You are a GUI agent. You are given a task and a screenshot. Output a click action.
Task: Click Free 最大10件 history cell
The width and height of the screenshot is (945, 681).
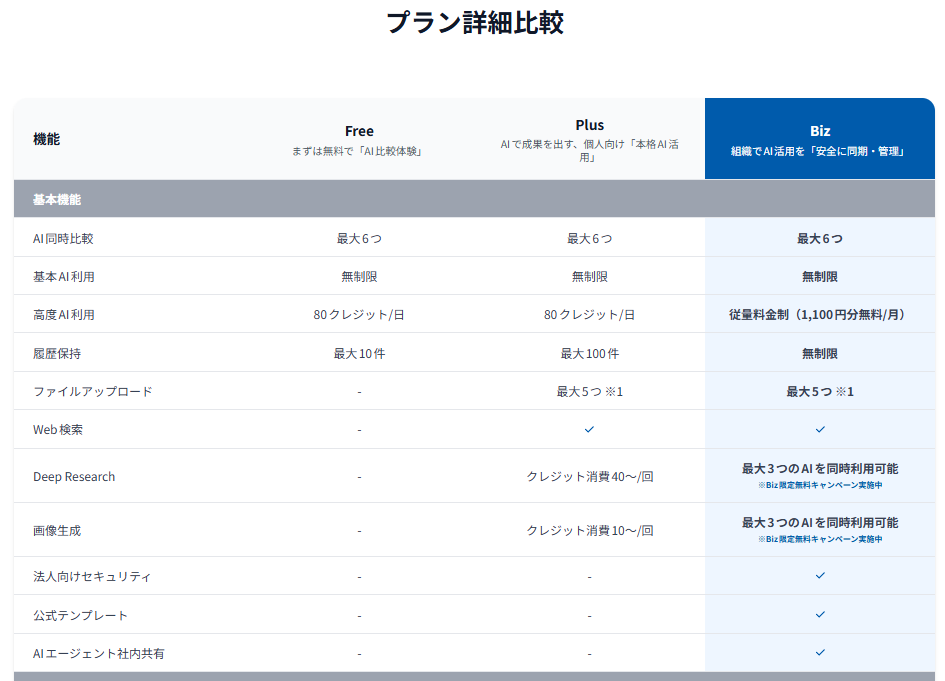[359, 353]
